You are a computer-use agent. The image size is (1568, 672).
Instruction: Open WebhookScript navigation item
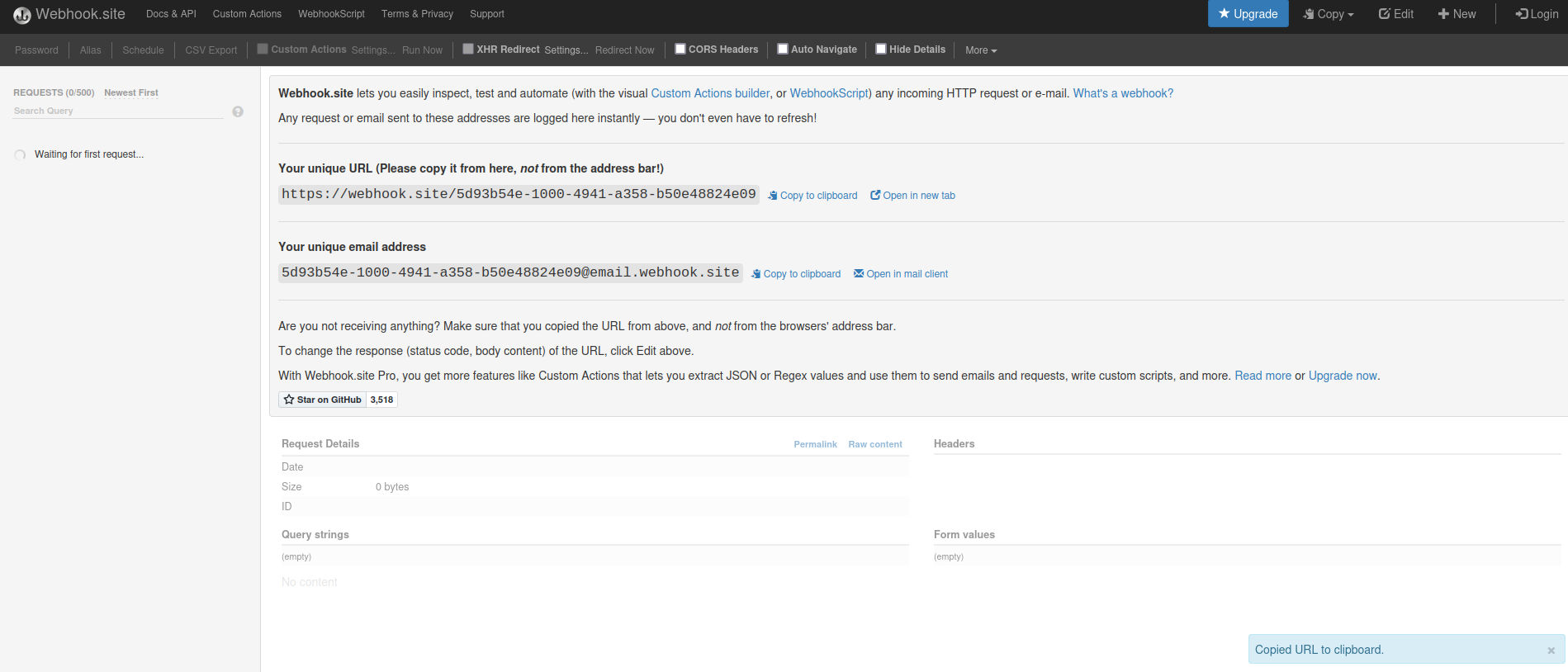(x=331, y=14)
